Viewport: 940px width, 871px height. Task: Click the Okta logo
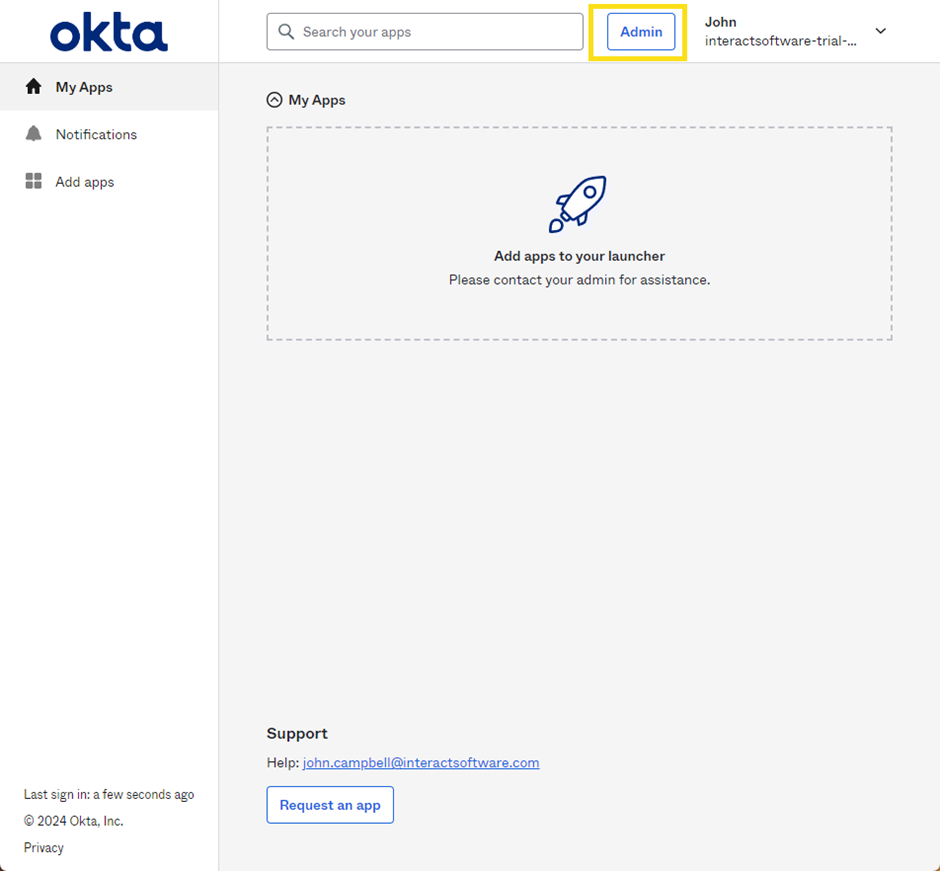coord(109,32)
